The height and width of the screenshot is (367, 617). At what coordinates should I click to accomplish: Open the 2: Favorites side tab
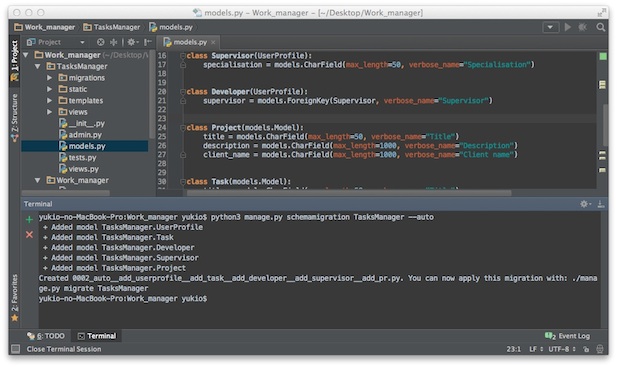point(15,297)
